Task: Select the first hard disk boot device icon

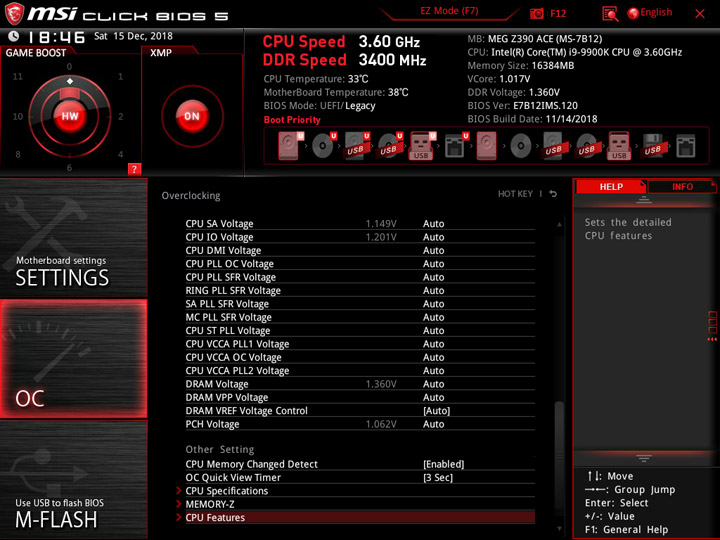Action: pos(290,146)
